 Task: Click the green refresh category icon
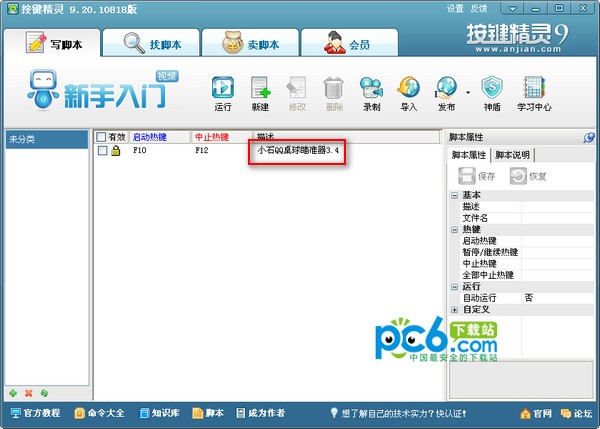tap(44, 393)
